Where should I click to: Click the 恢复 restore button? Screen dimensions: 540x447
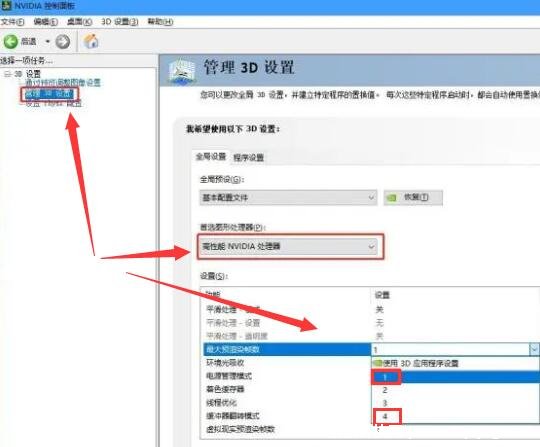413,198
